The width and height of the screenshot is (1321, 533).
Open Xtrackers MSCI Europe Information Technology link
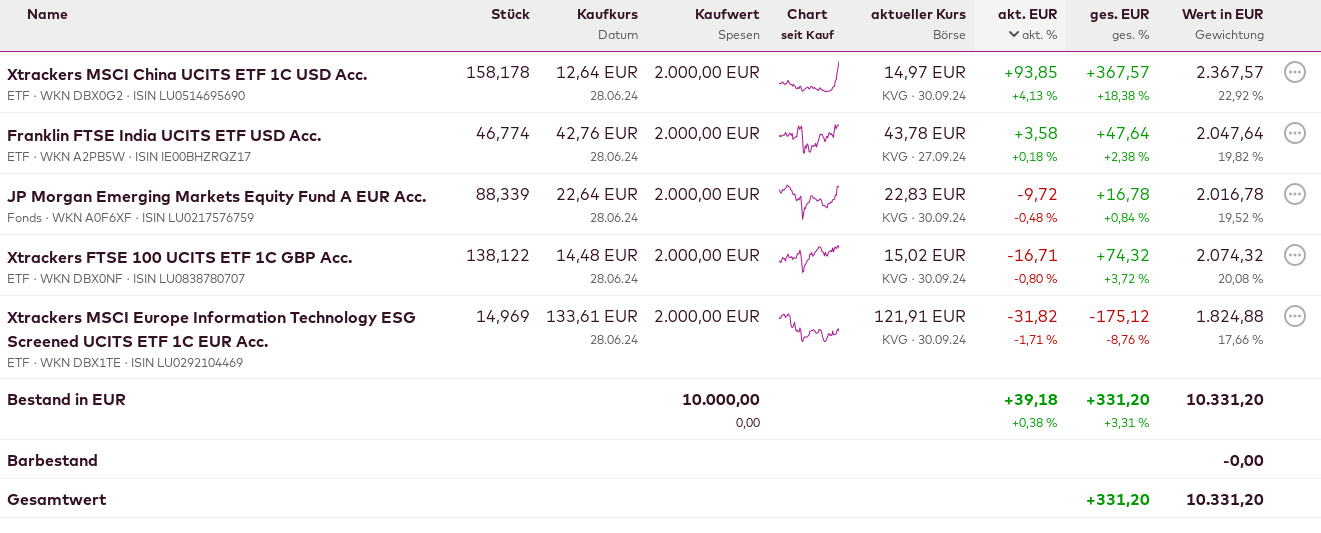[211, 318]
